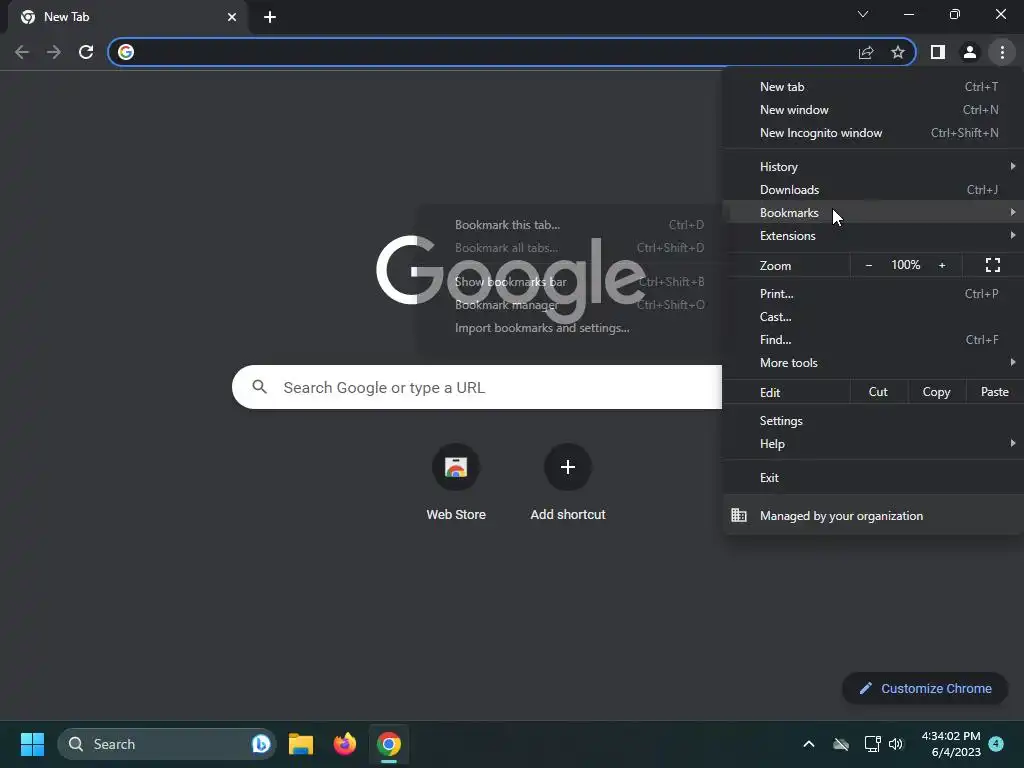Viewport: 1024px width, 768px height.
Task: Select Bookmark all tabs... submenu item
Action: coord(569,248)
